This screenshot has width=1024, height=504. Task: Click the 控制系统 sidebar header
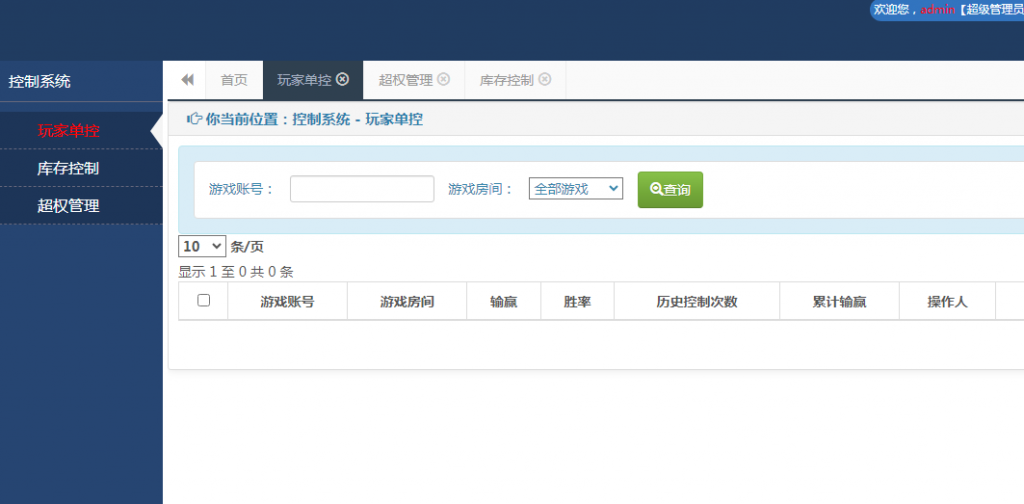[x=40, y=82]
